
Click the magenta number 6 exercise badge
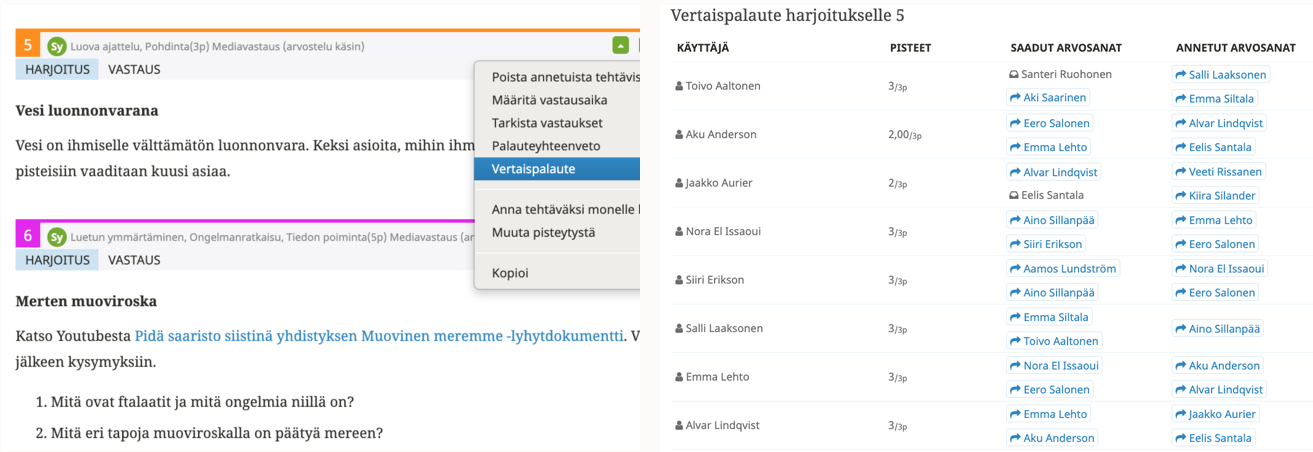28,236
